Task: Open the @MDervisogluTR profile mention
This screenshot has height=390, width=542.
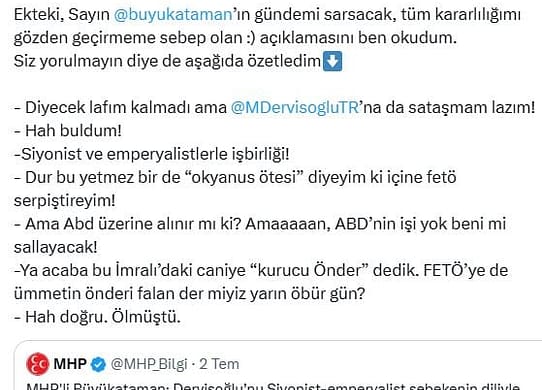Action: coord(295,108)
